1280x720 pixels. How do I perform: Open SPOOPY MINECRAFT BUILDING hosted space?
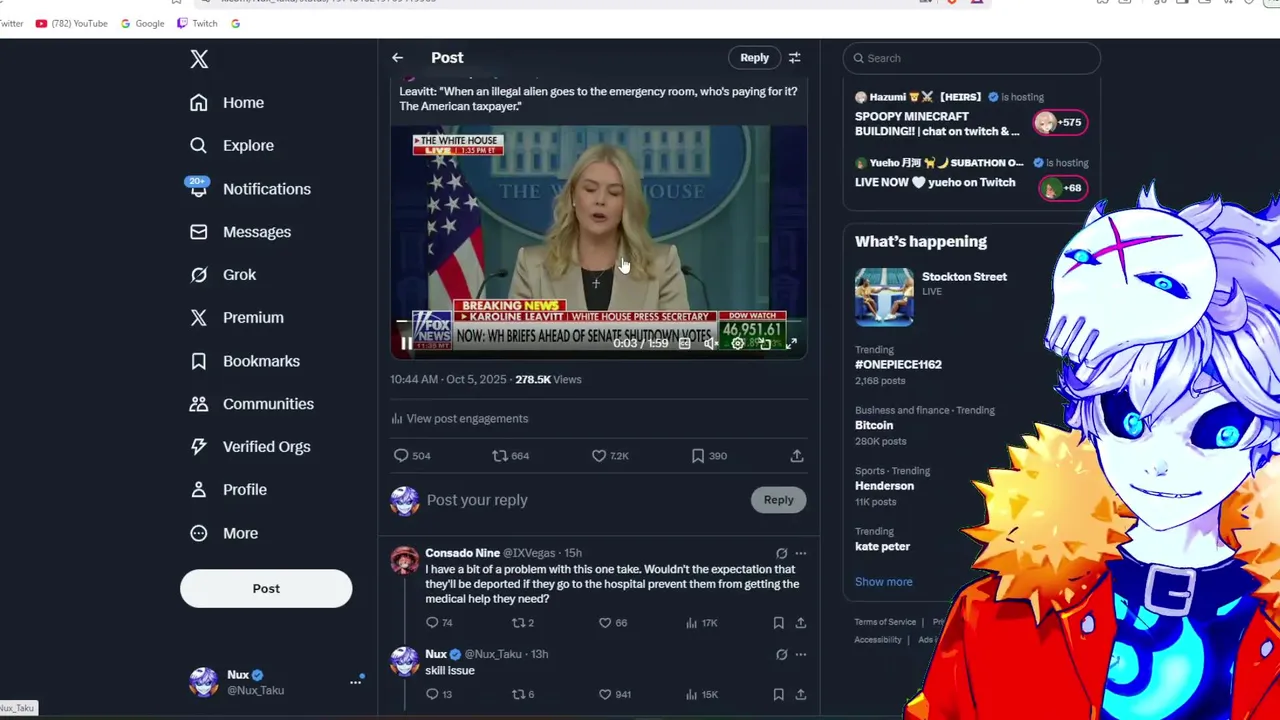click(970, 115)
